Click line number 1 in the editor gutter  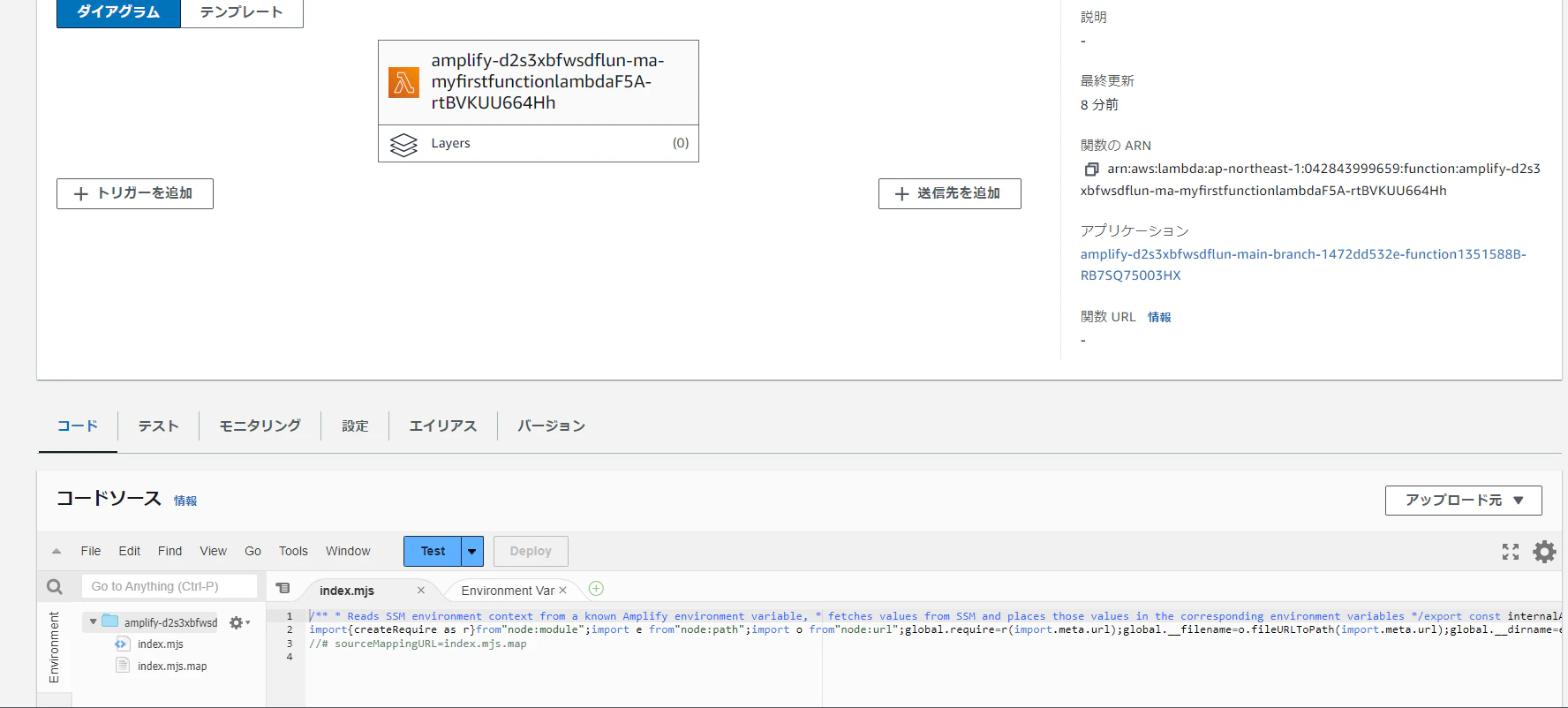(x=289, y=616)
